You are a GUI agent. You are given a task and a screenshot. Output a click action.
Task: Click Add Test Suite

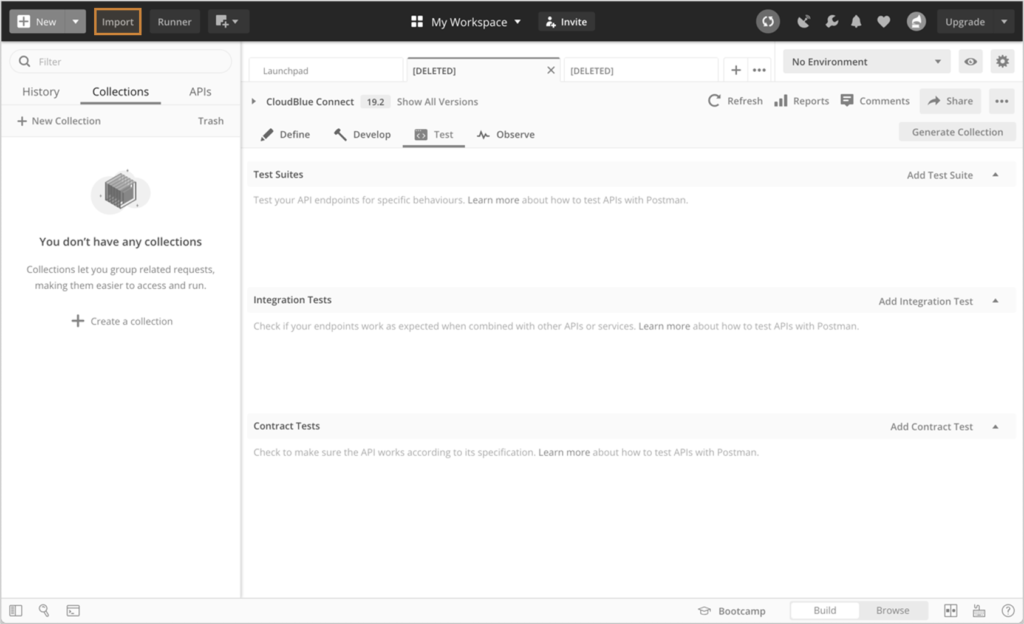(x=940, y=175)
